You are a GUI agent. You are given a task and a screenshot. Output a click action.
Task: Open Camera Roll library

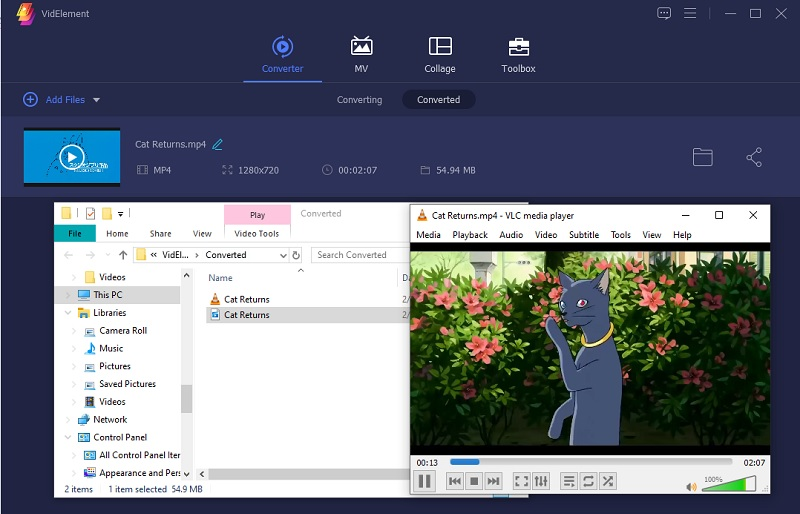tap(122, 331)
